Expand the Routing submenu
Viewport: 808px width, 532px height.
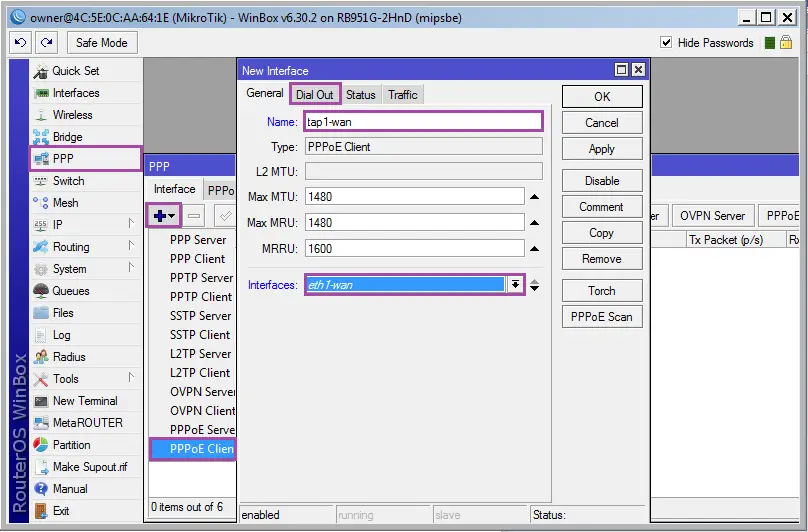pyautogui.click(x=131, y=245)
